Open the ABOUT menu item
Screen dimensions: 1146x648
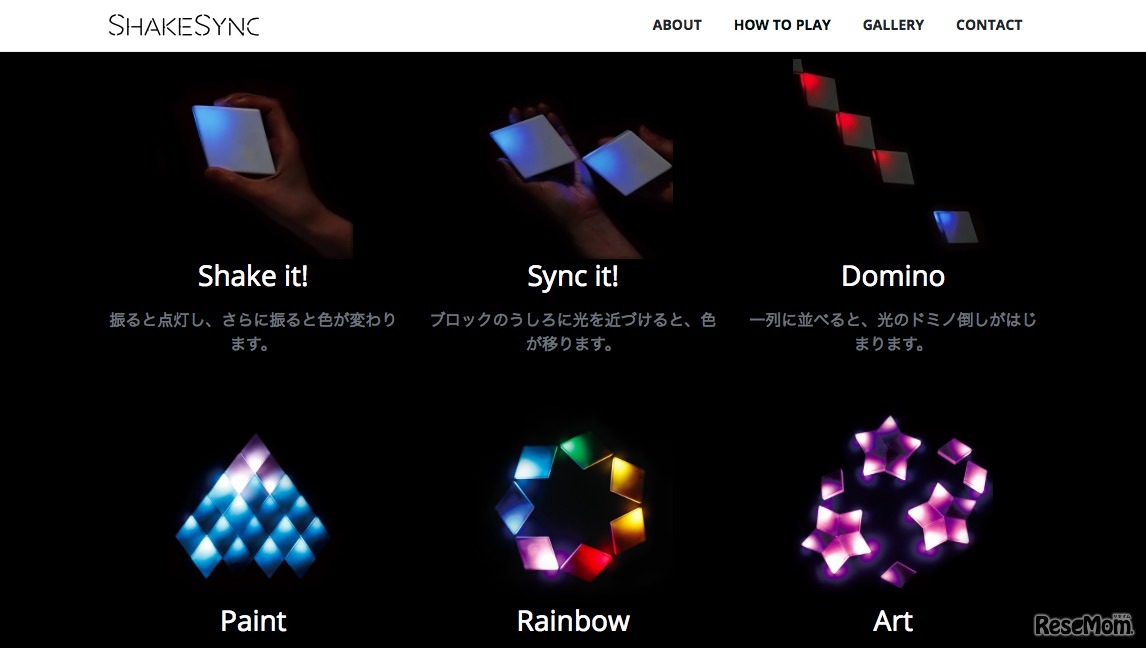677,25
